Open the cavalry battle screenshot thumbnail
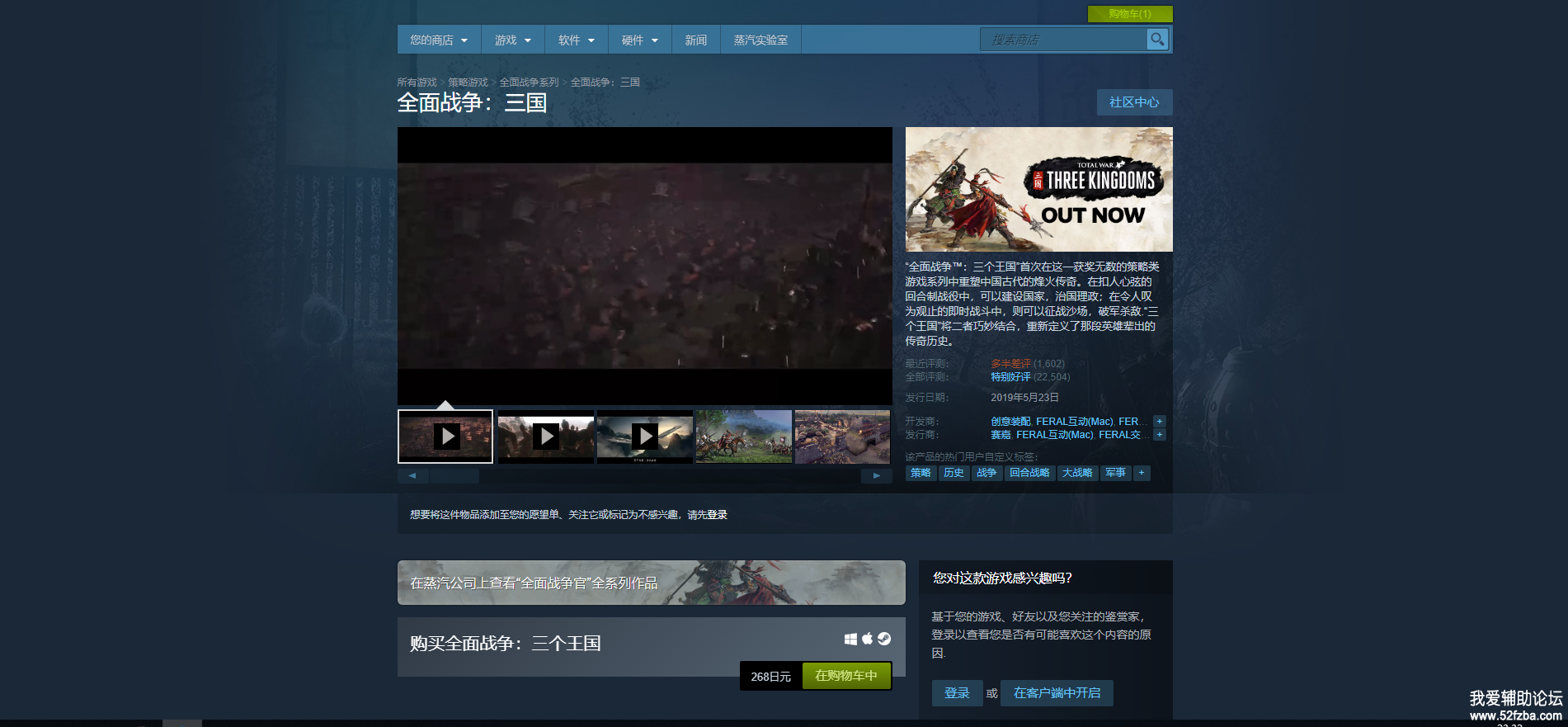1568x727 pixels. (743, 437)
